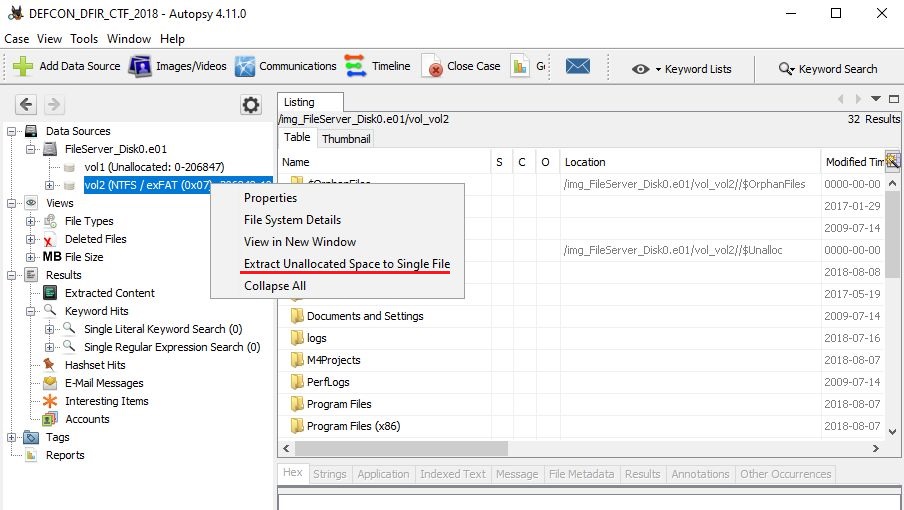Viewport: 904px width, 510px height.
Task: Click the Deleted Files red X icon
Action: pos(49,240)
